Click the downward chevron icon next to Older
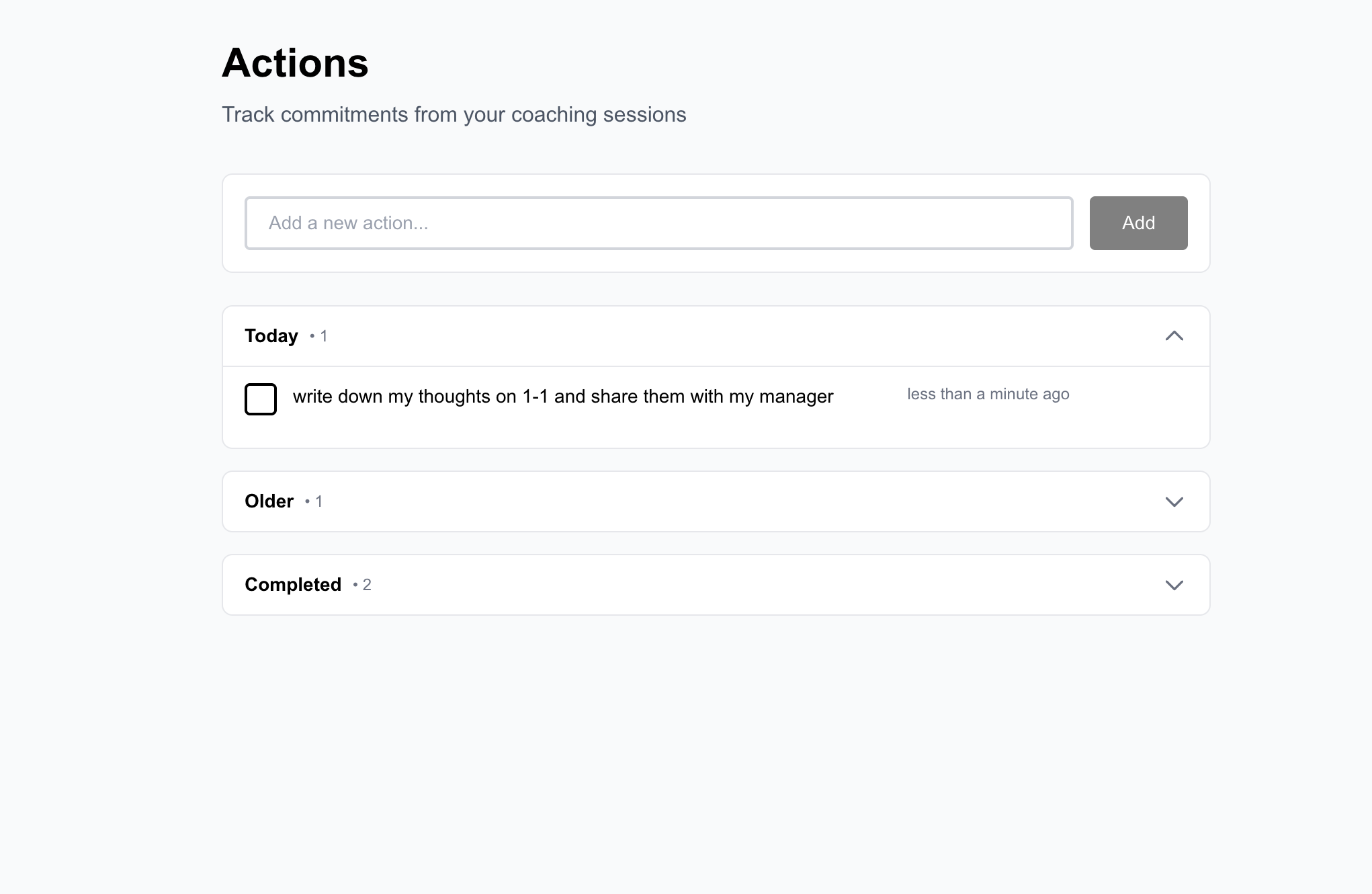The image size is (1372, 894). point(1174,501)
